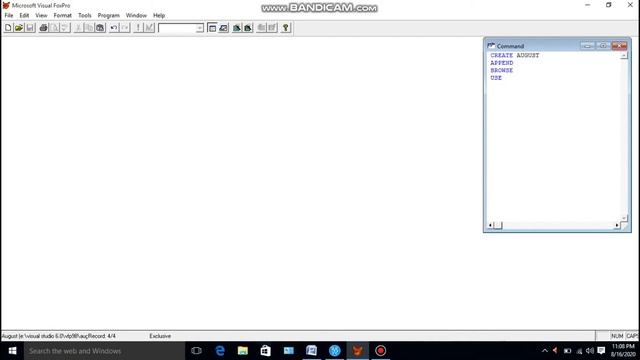Viewport: 640px width, 360px height.
Task: Click the Open file toolbar icon
Action: [x=19, y=28]
